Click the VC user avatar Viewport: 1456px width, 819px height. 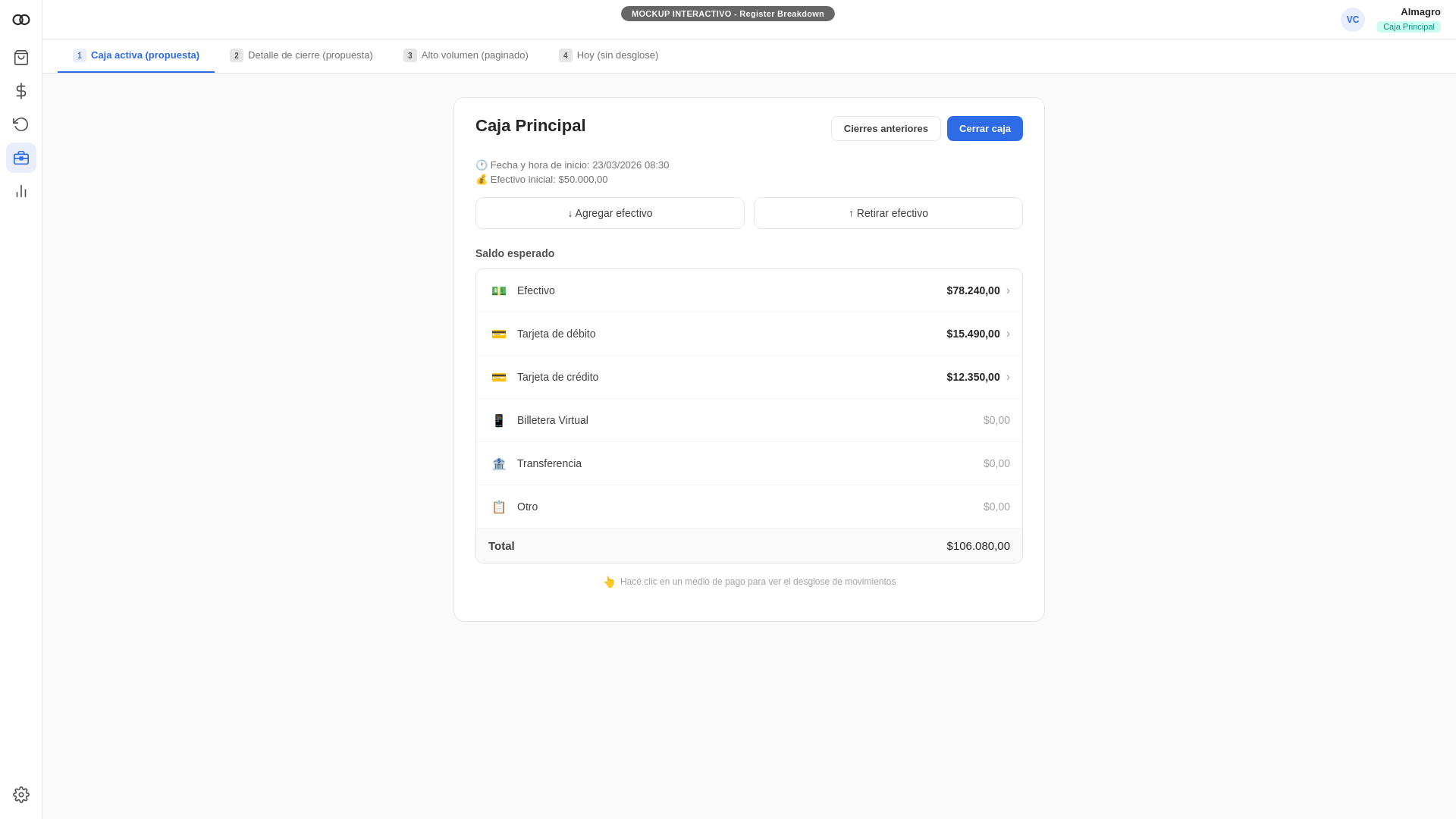point(1353,20)
